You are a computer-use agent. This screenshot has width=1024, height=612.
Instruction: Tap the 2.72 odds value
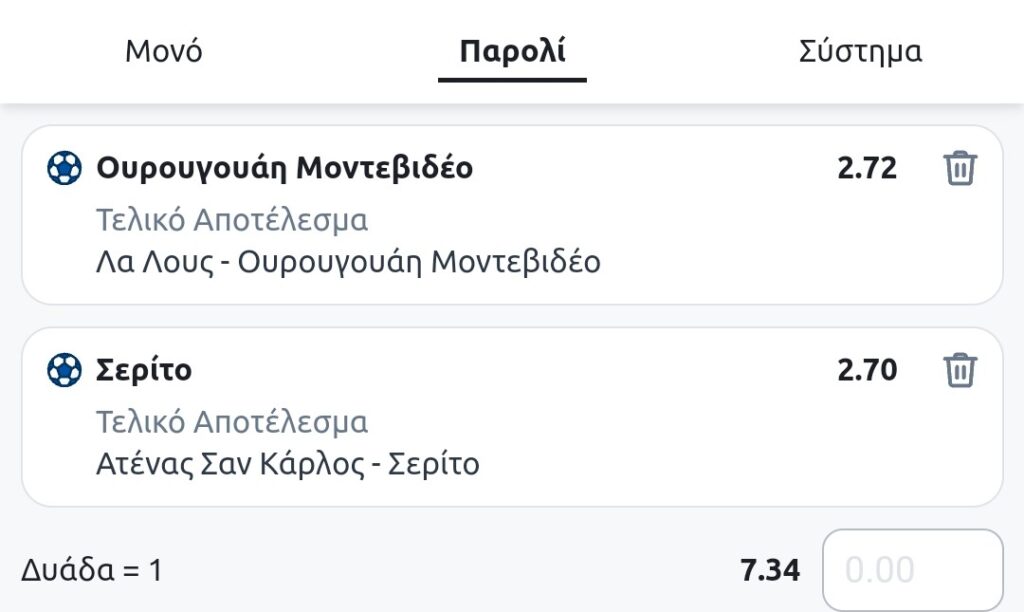click(867, 169)
